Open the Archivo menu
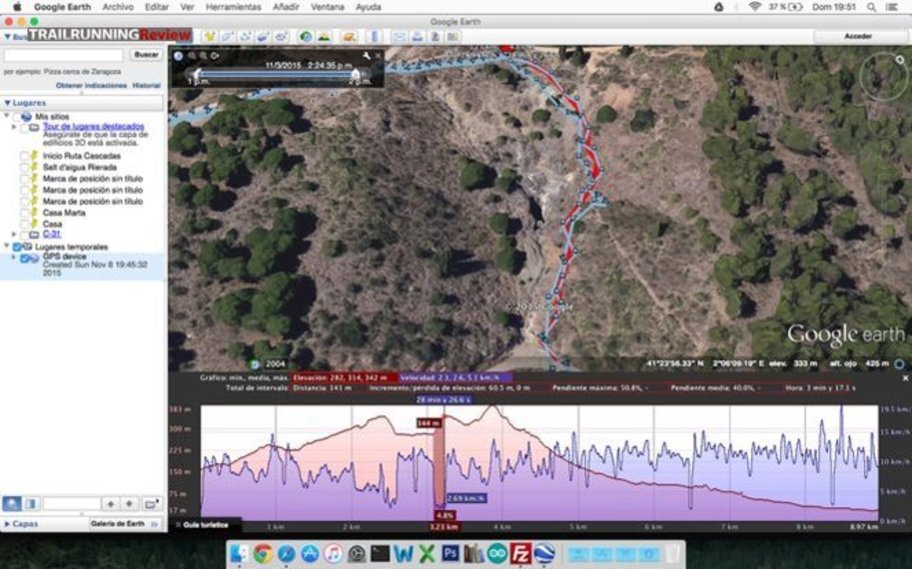The height and width of the screenshot is (569, 912). coord(118,7)
